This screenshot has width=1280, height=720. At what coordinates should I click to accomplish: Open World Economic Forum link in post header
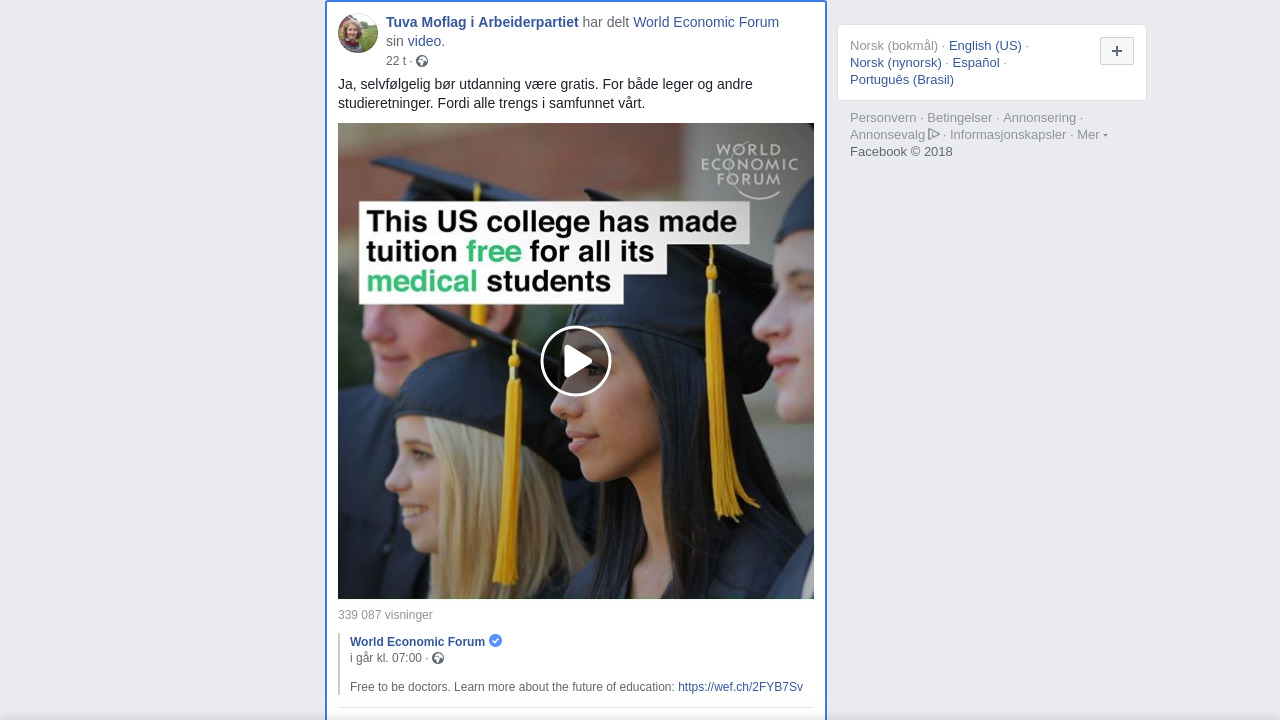(706, 22)
